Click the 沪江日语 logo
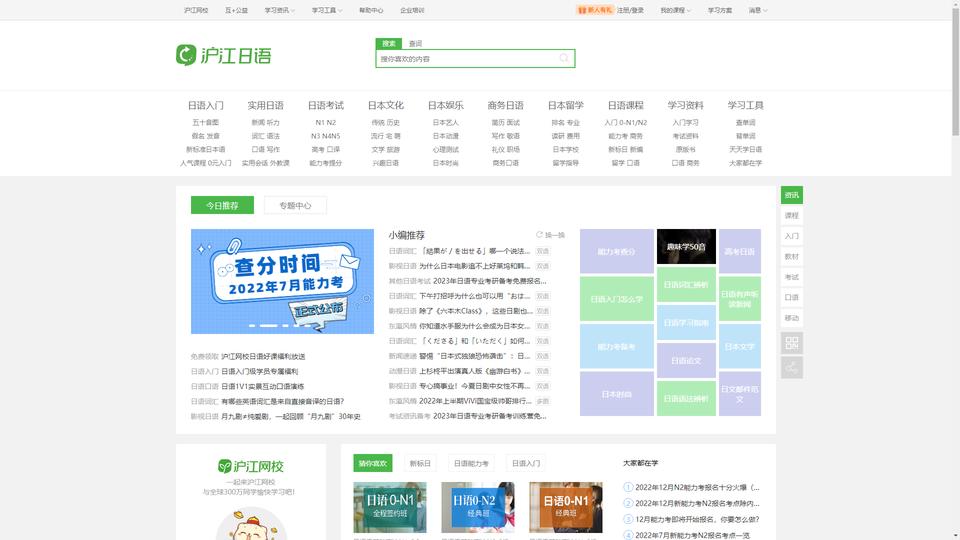This screenshot has width=960, height=540. (x=223, y=55)
